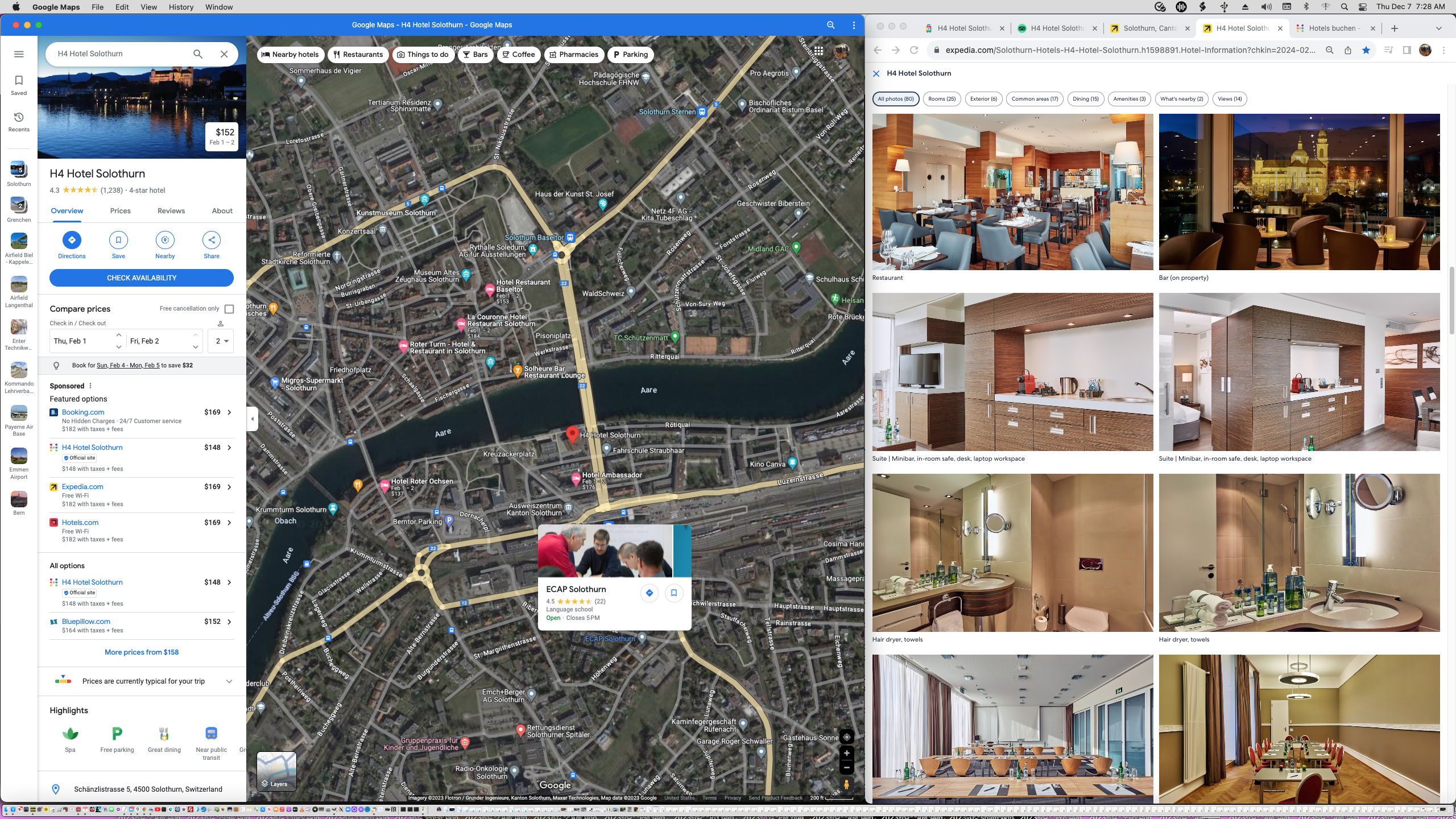Click the Pegman street view figure
This screenshot has width=1456, height=819.
[x=846, y=785]
